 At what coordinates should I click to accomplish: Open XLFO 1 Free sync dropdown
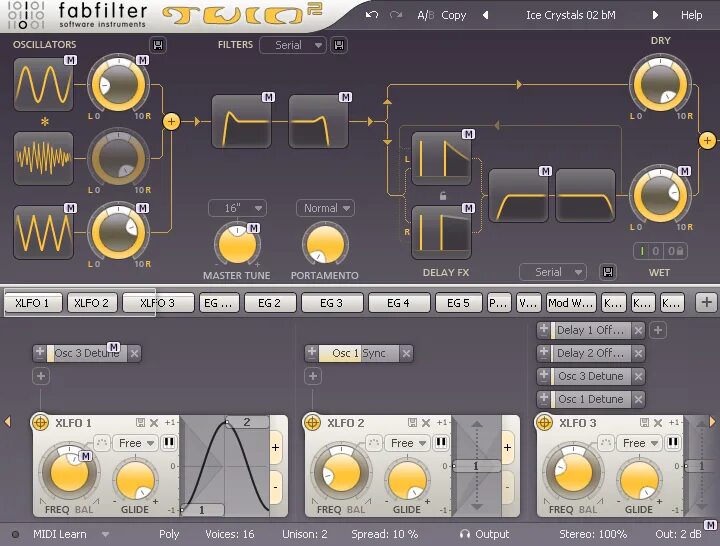tap(135, 443)
